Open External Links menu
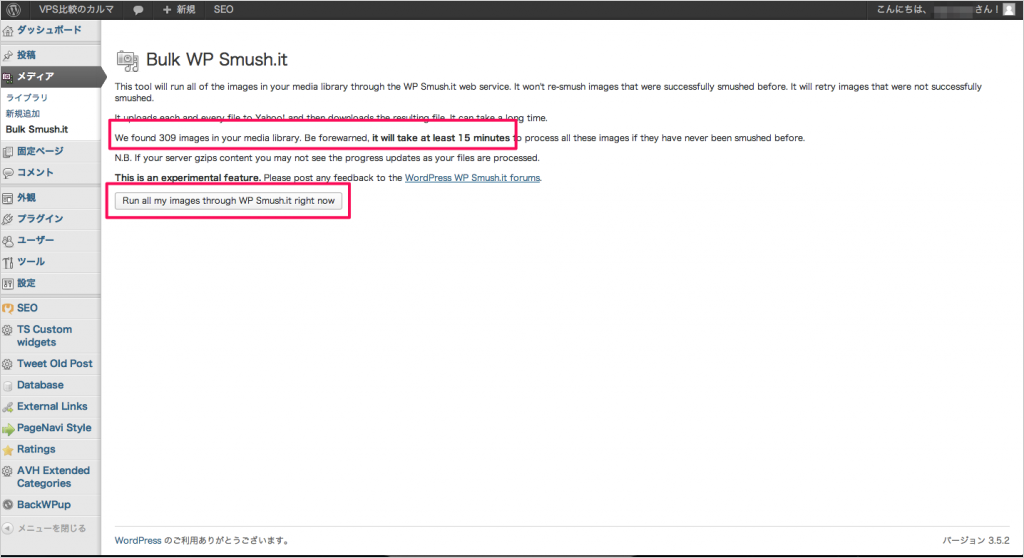The image size is (1024, 558). (x=50, y=406)
